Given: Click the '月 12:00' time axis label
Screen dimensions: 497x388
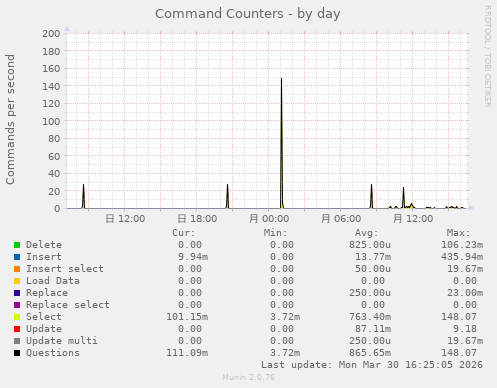Looking at the screenshot, I should tap(413, 219).
